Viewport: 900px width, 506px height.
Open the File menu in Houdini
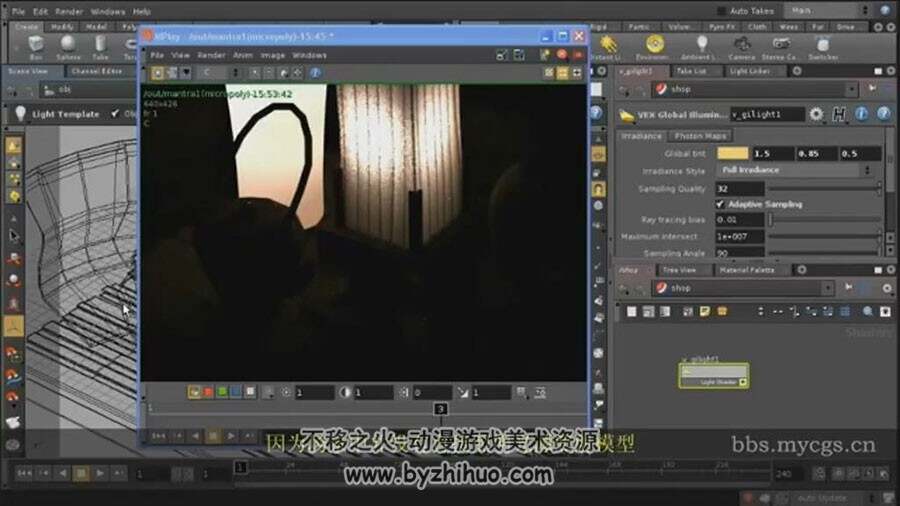pos(18,11)
